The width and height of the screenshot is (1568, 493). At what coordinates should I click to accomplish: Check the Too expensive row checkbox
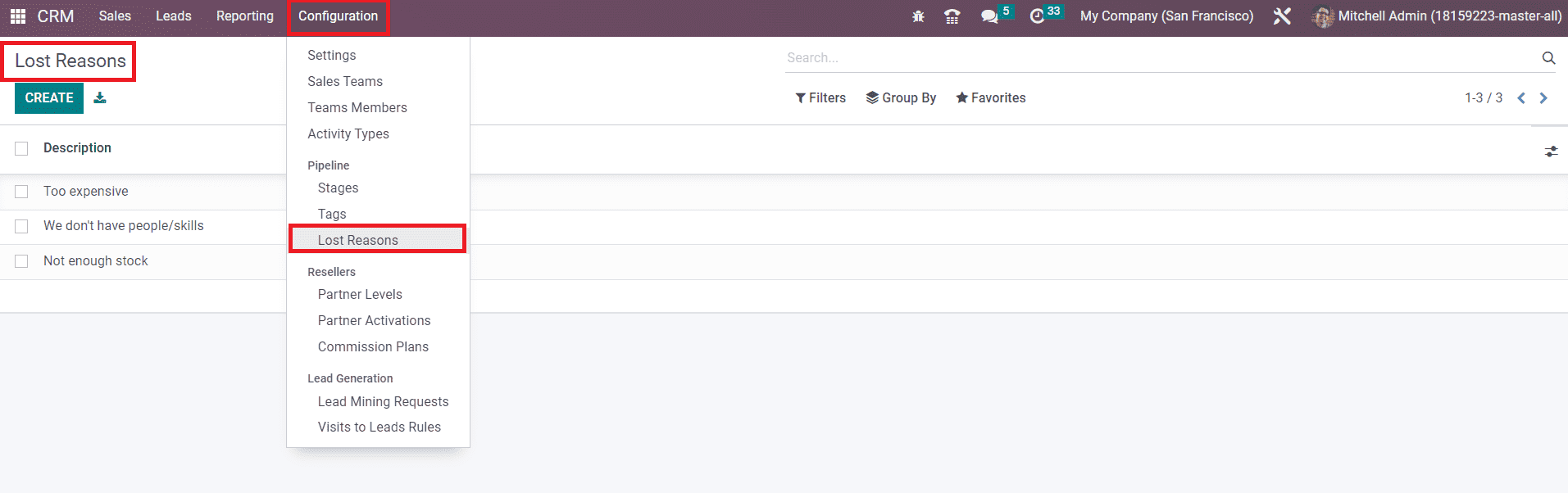click(x=22, y=192)
